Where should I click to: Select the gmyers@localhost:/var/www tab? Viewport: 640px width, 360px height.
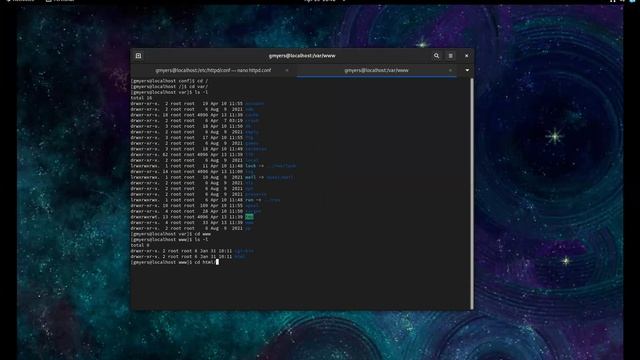(x=376, y=70)
